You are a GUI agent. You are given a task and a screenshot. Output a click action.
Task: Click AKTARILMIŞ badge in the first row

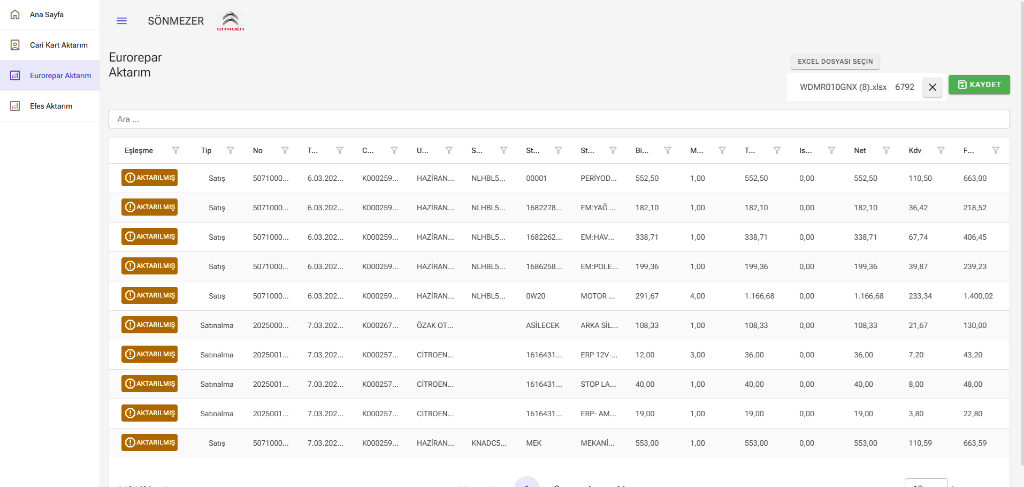click(x=149, y=178)
